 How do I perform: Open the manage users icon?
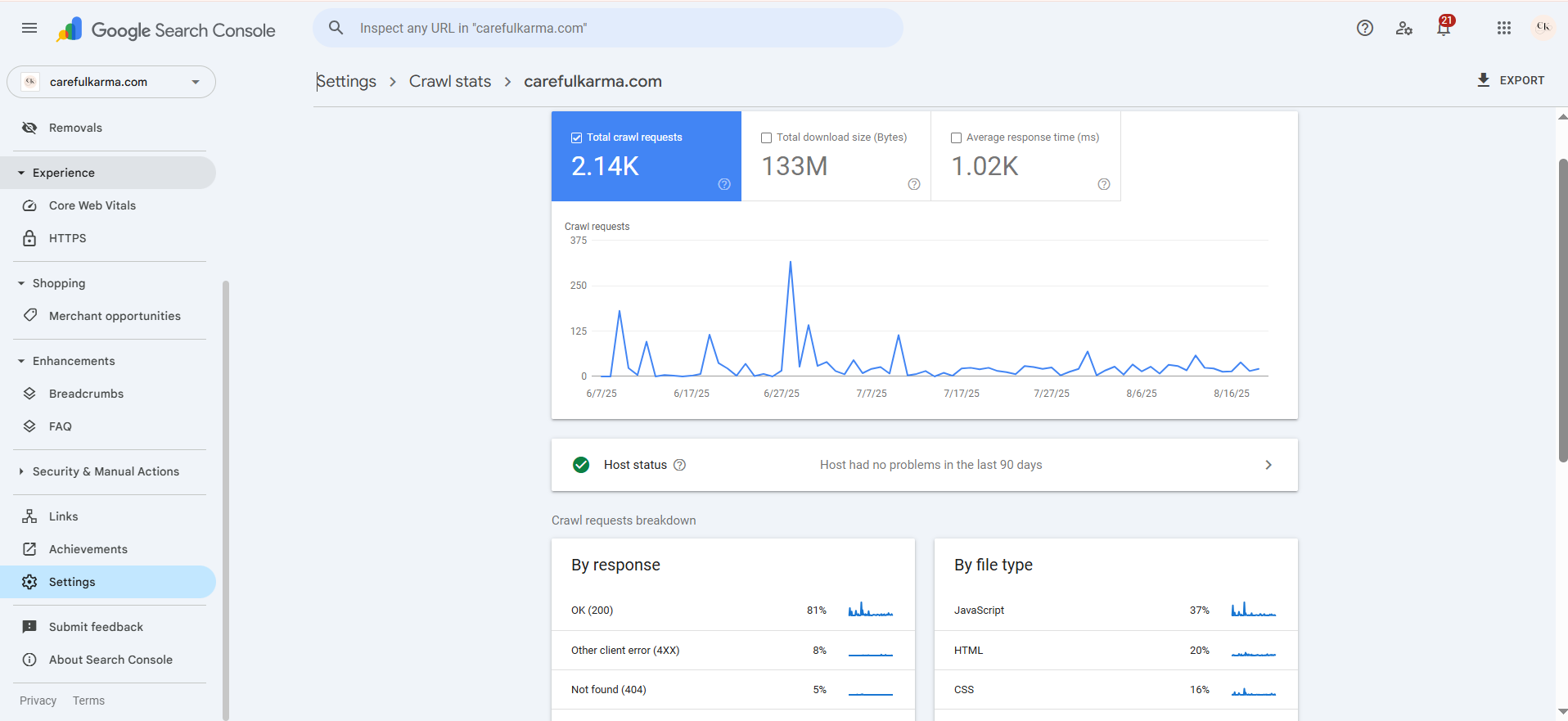click(x=1404, y=28)
